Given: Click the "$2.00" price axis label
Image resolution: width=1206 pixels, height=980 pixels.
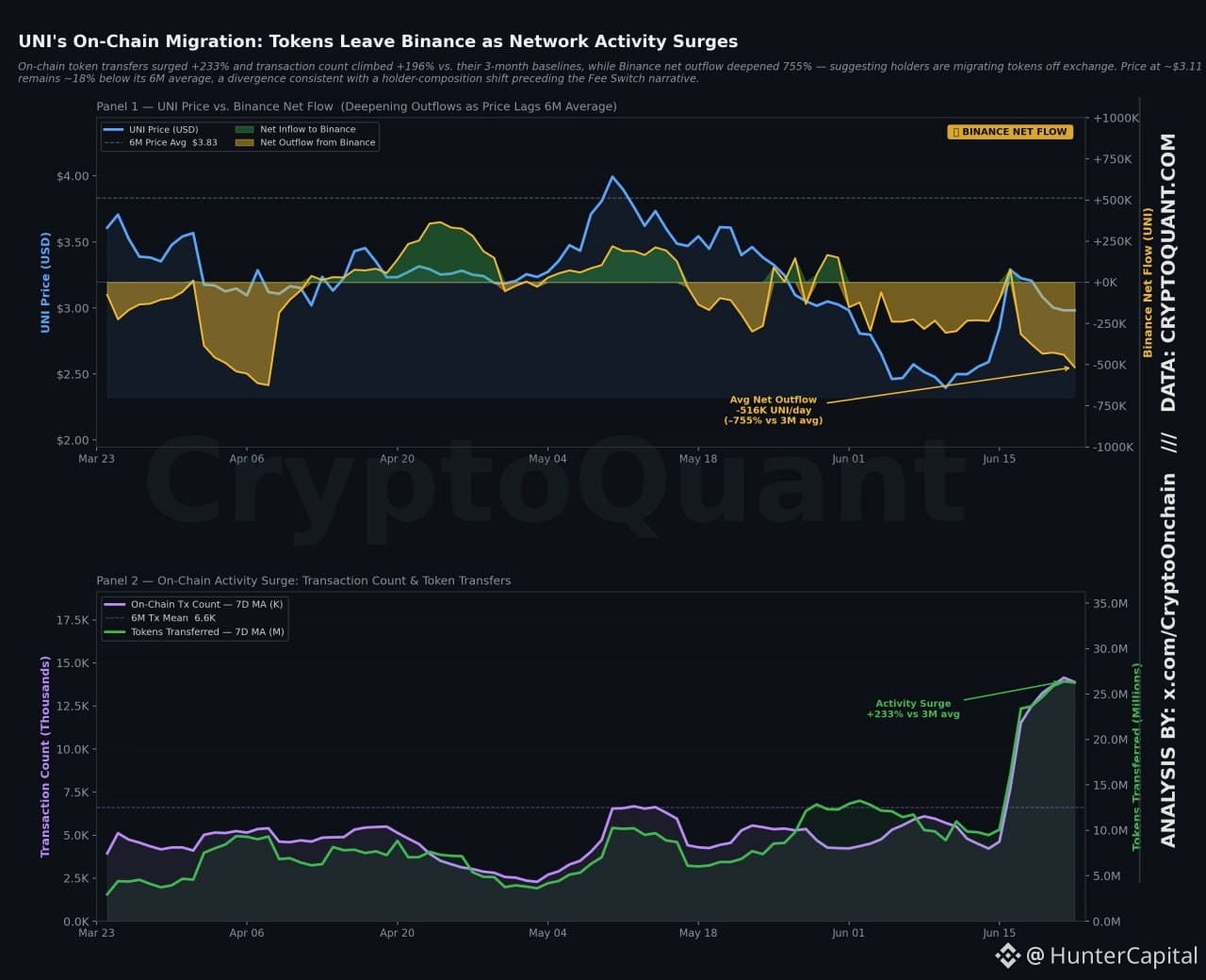Looking at the screenshot, I should (x=73, y=440).
